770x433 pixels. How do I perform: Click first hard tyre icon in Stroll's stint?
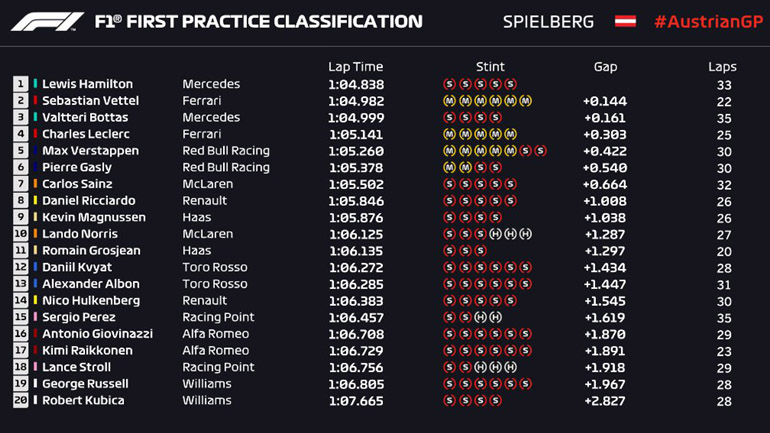pyautogui.click(x=480, y=367)
